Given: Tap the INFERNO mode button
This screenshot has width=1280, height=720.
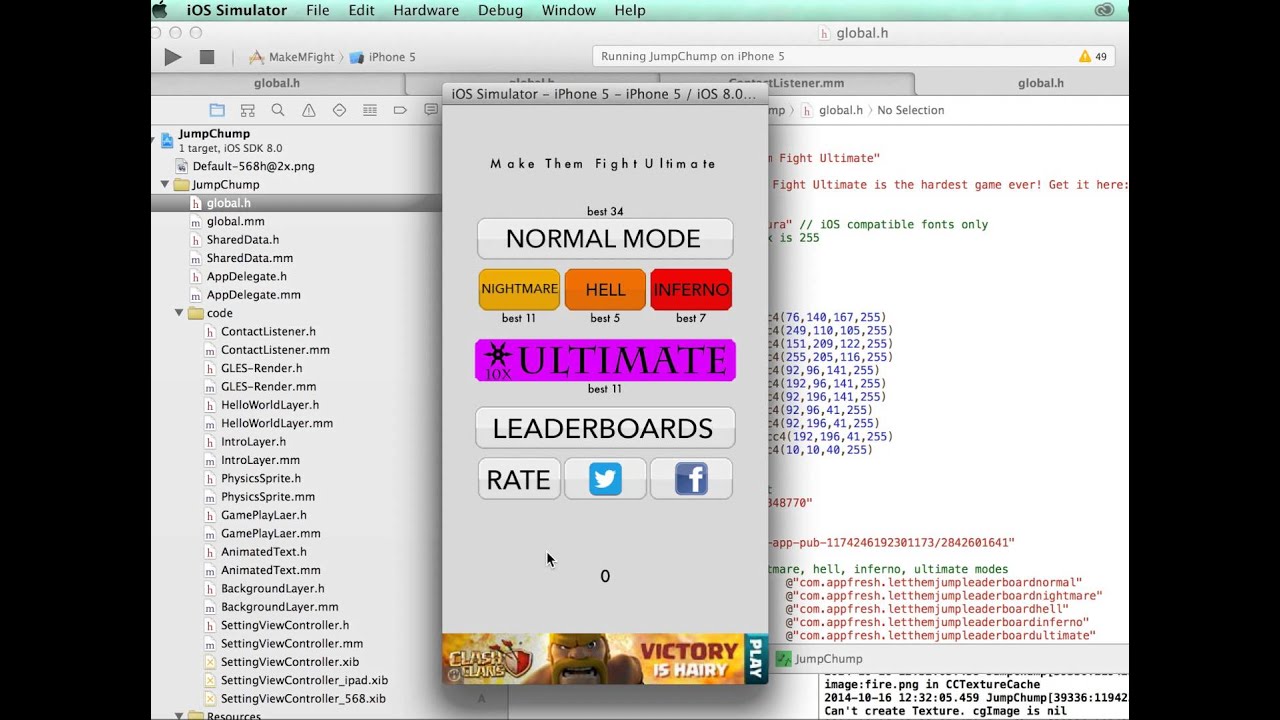Looking at the screenshot, I should point(691,289).
